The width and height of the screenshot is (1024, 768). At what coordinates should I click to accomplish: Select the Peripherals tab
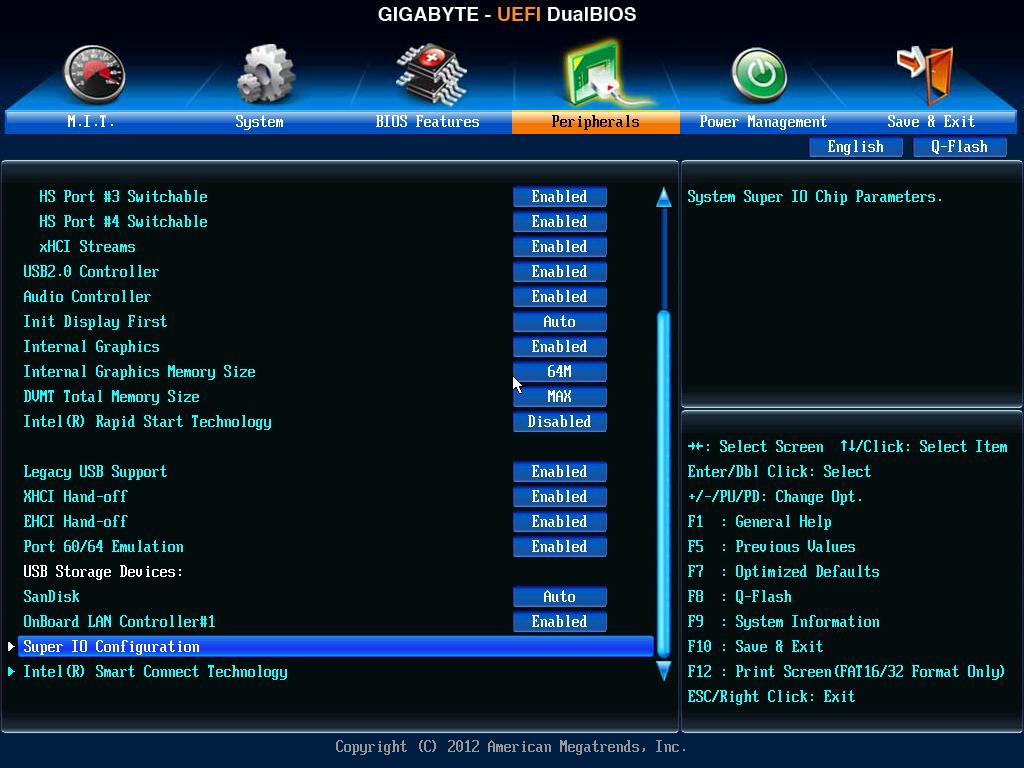596,121
